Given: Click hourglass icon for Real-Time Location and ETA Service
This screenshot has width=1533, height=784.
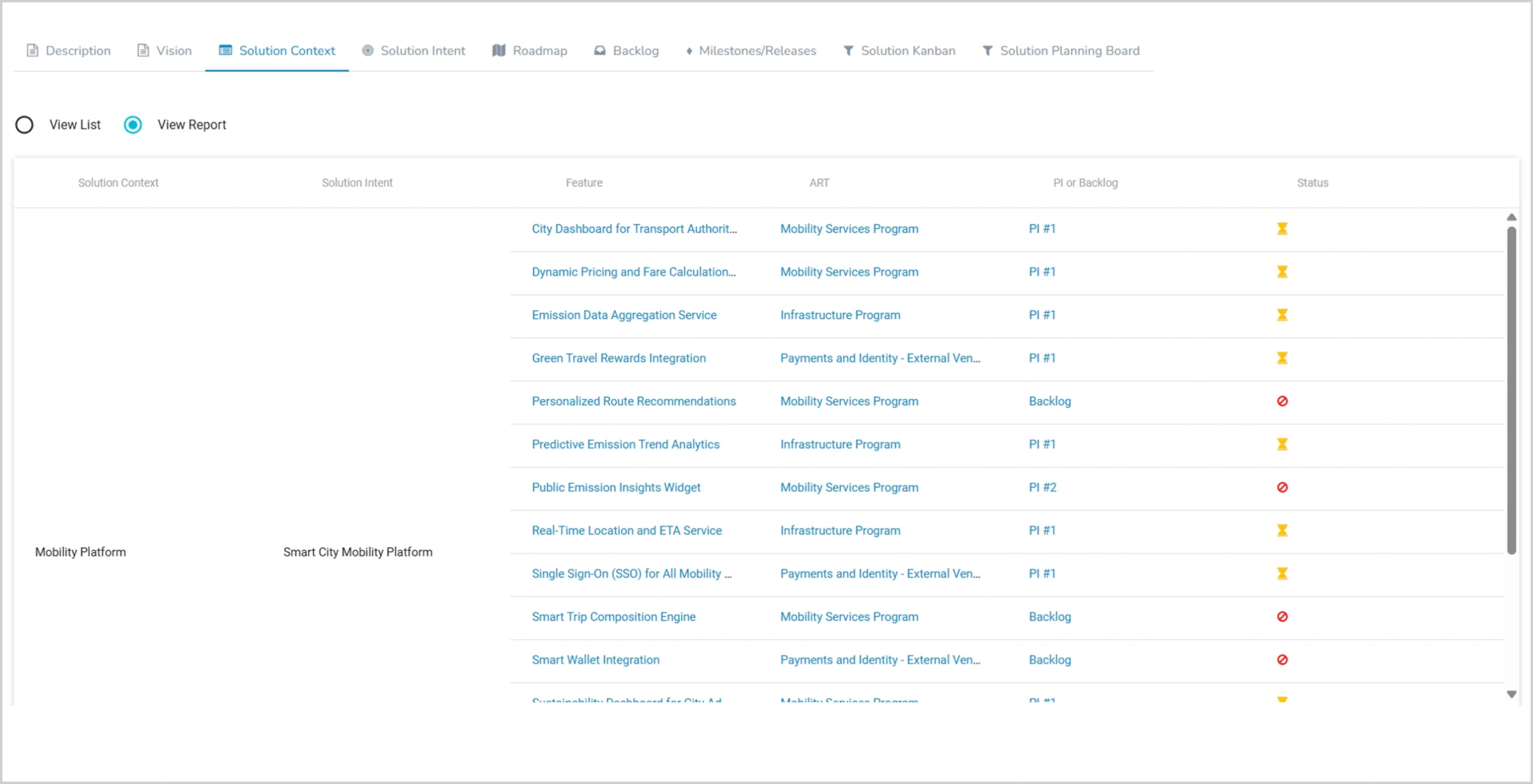Looking at the screenshot, I should coord(1281,530).
